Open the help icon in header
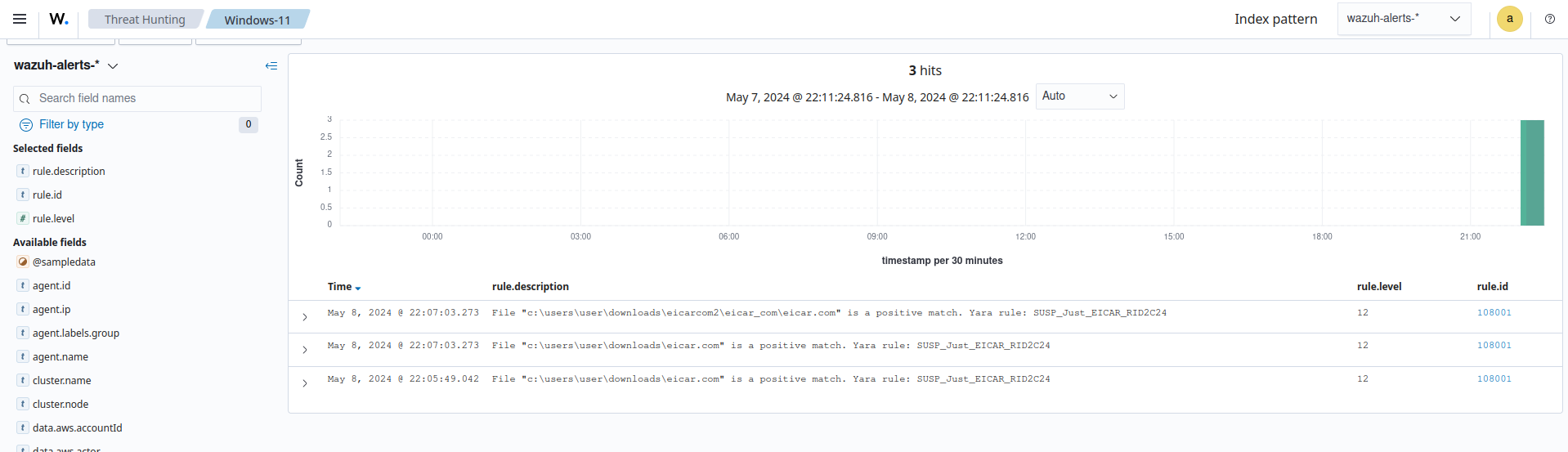1568x452 pixels. [x=1549, y=19]
